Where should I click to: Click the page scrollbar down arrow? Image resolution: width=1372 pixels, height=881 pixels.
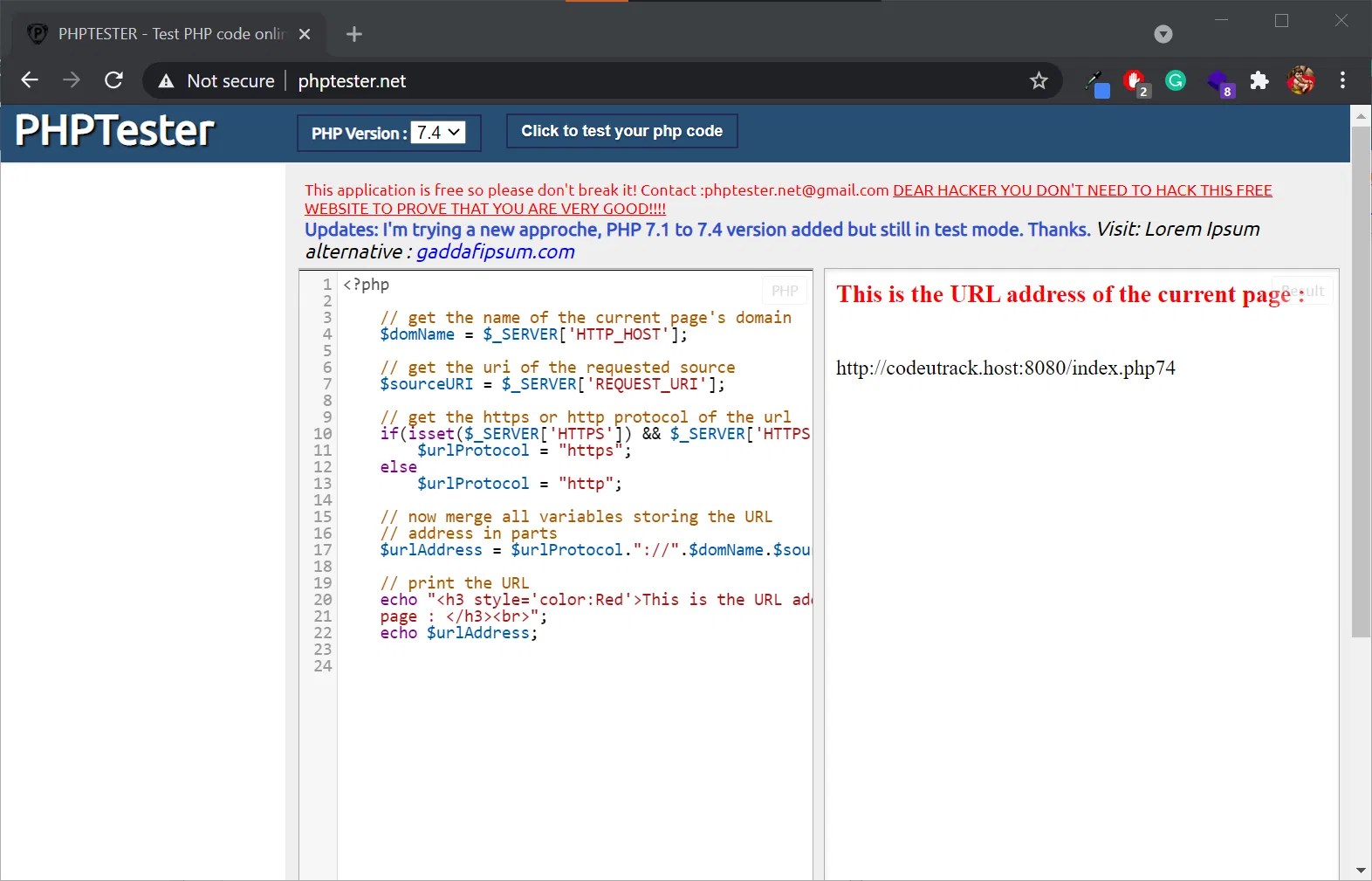coord(1361,871)
